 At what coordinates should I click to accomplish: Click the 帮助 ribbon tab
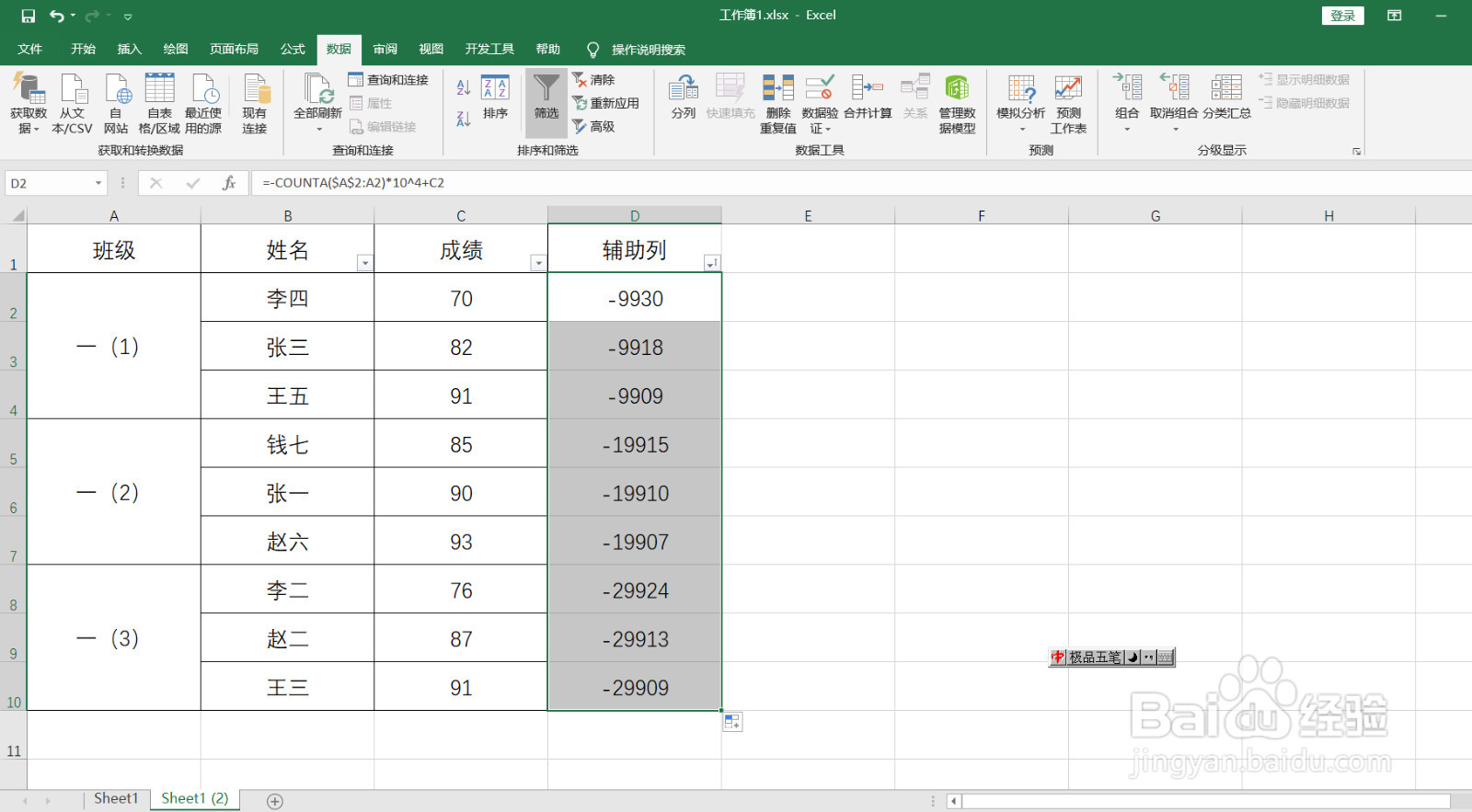tap(548, 49)
